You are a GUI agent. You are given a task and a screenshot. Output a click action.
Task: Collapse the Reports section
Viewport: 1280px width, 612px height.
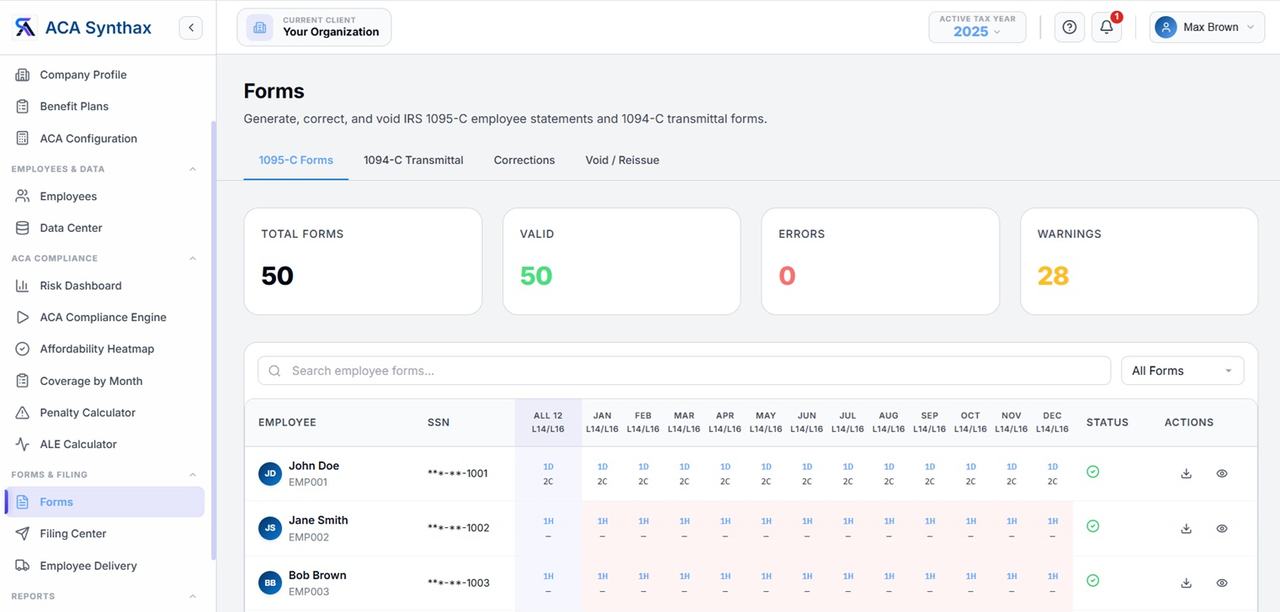[193, 596]
